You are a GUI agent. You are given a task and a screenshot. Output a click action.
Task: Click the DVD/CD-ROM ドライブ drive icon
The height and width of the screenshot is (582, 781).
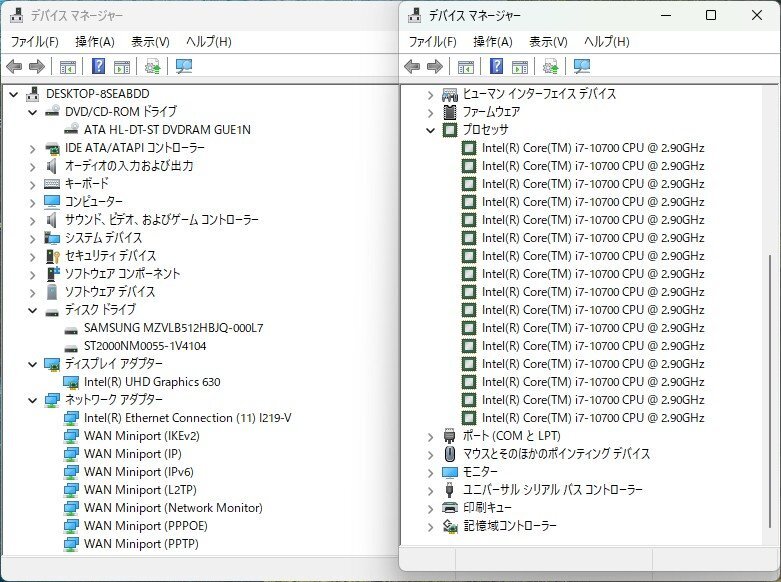click(52, 112)
